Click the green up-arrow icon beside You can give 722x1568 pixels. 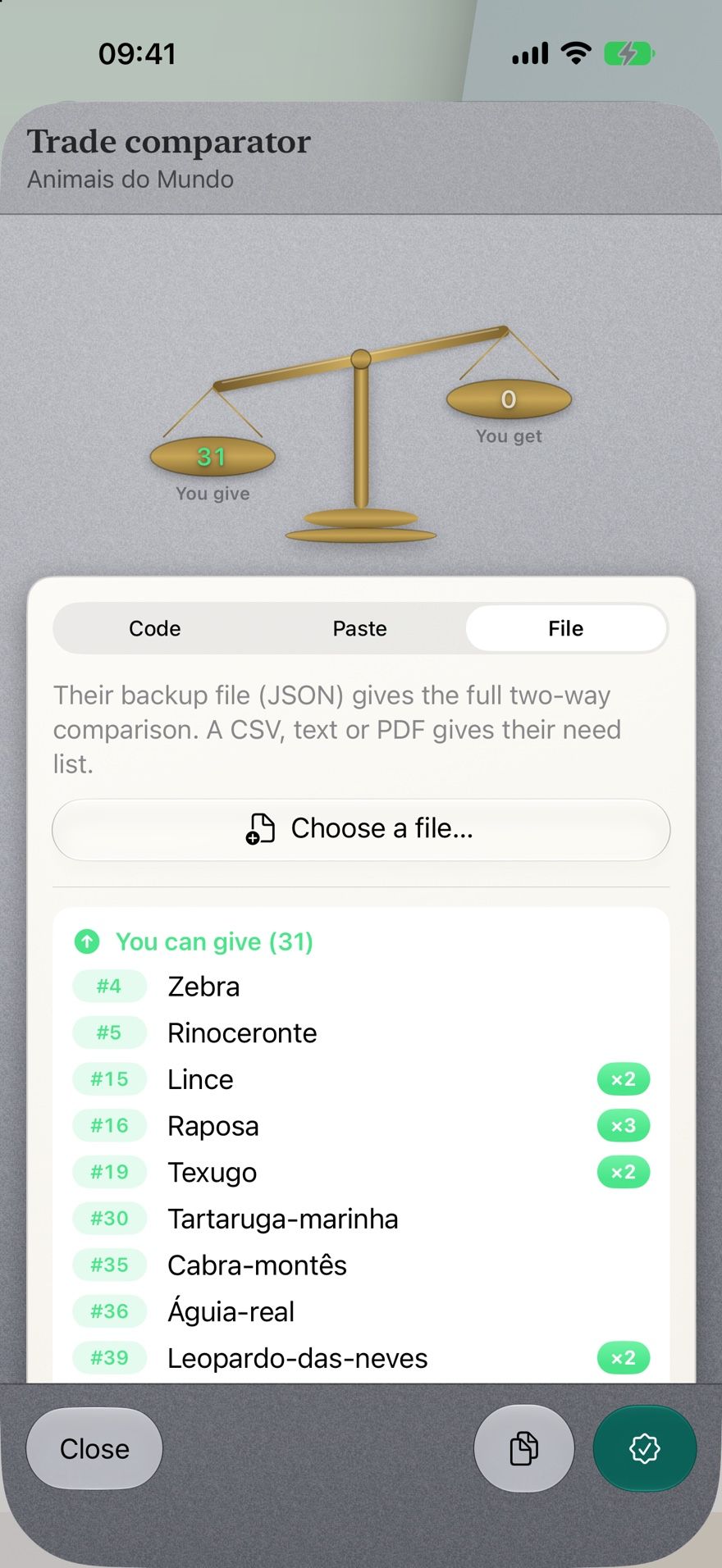87,941
